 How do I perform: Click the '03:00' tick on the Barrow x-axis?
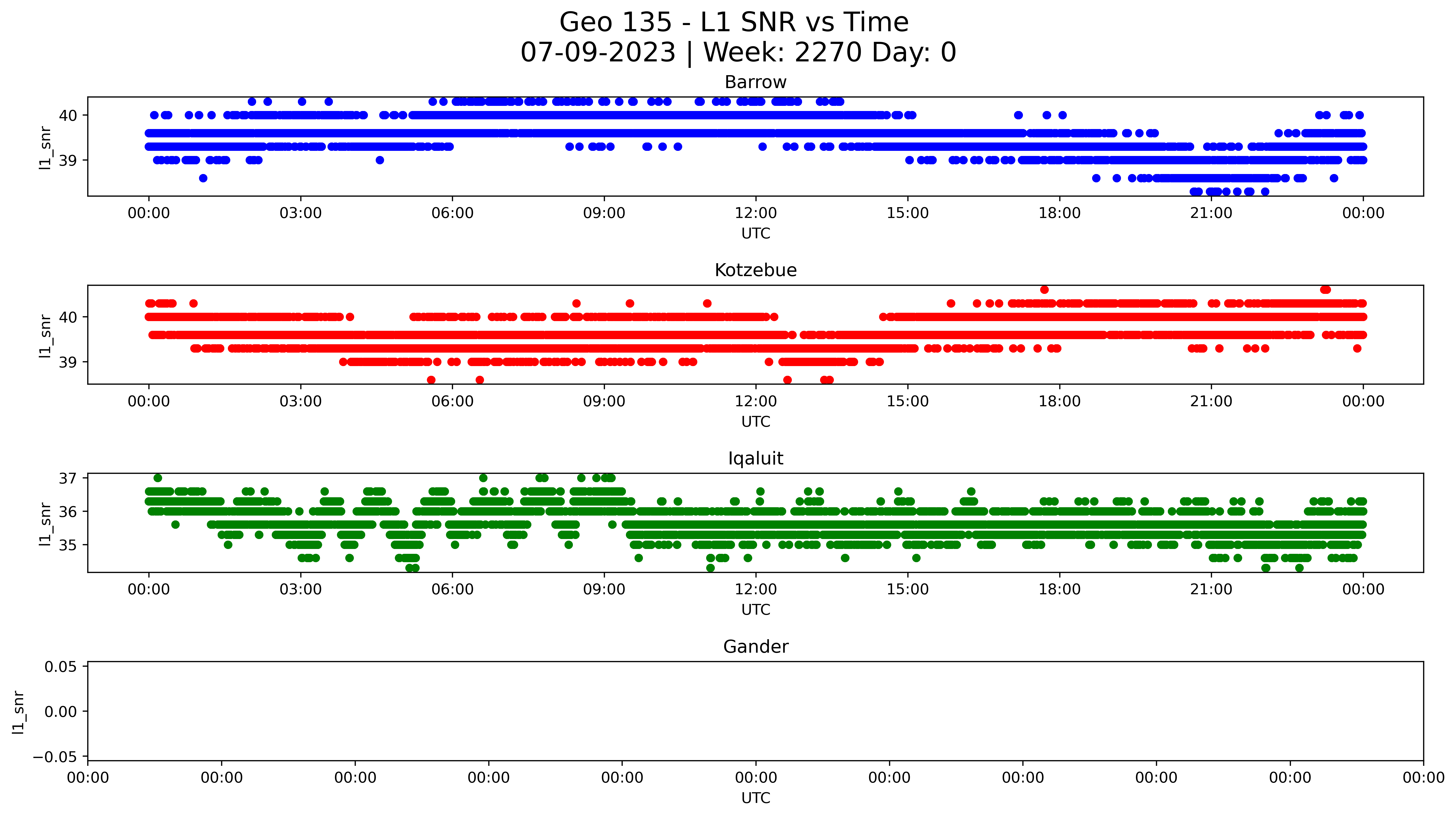point(301,214)
